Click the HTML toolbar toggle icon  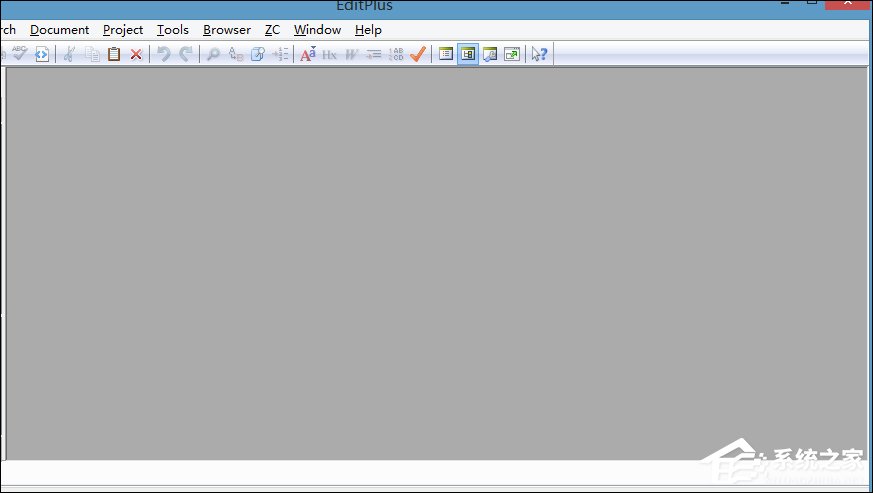[42, 54]
